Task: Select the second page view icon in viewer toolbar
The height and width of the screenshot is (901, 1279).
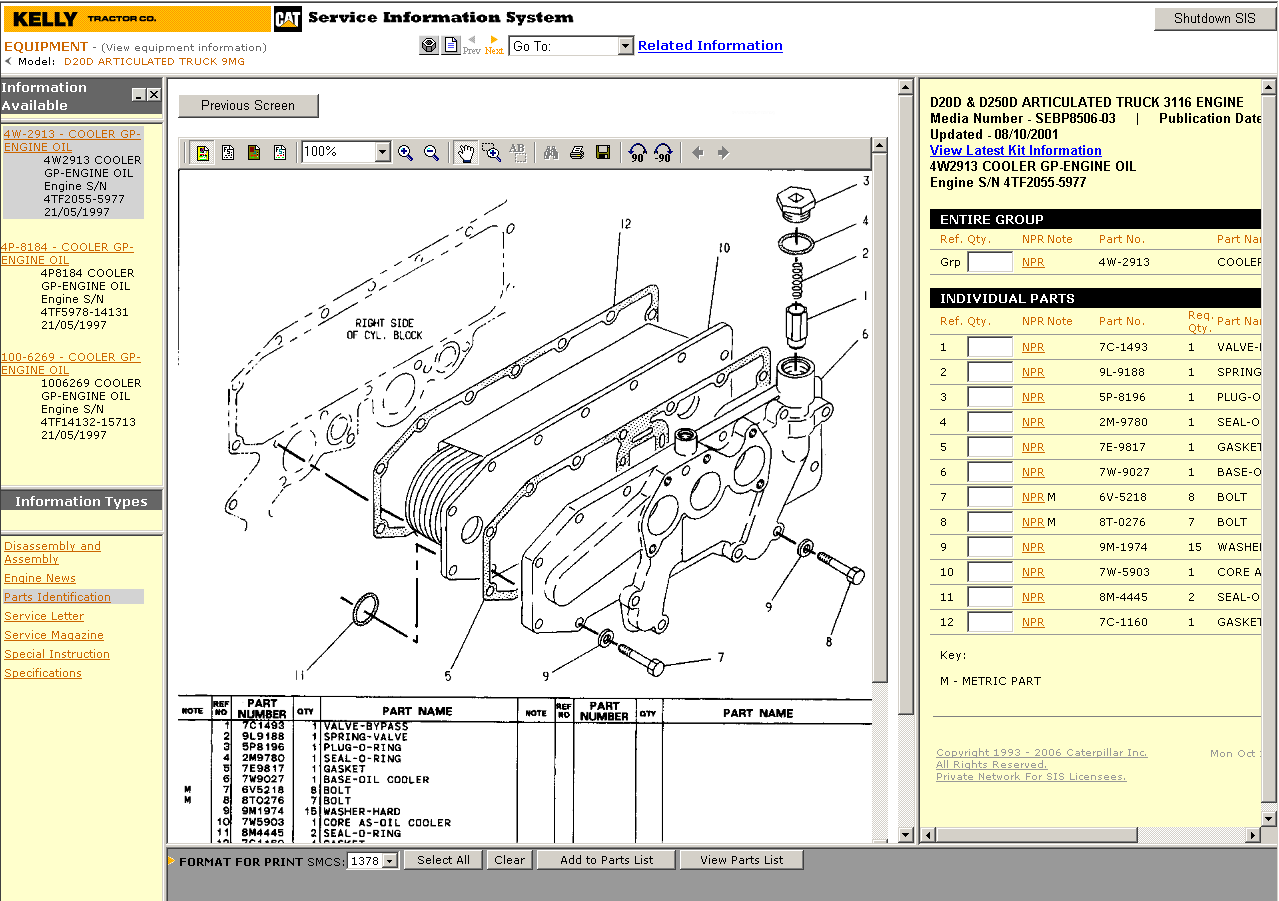Action: (228, 152)
